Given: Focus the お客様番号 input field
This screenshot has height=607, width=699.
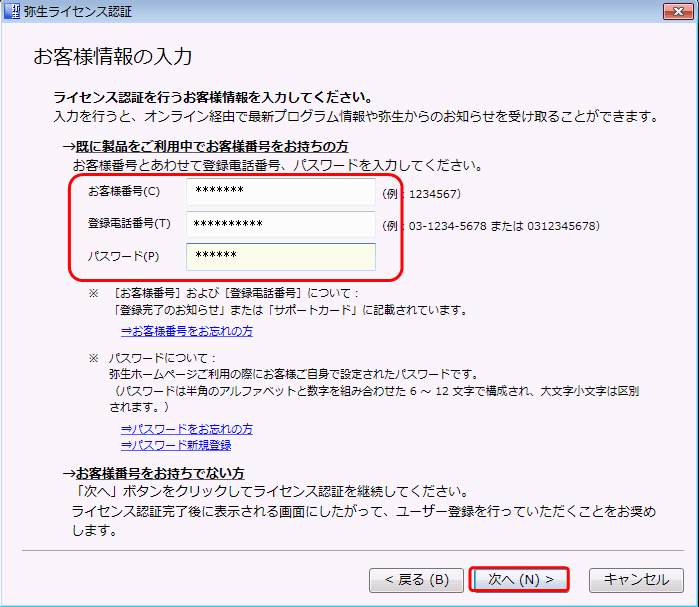Looking at the screenshot, I should coord(280,192).
